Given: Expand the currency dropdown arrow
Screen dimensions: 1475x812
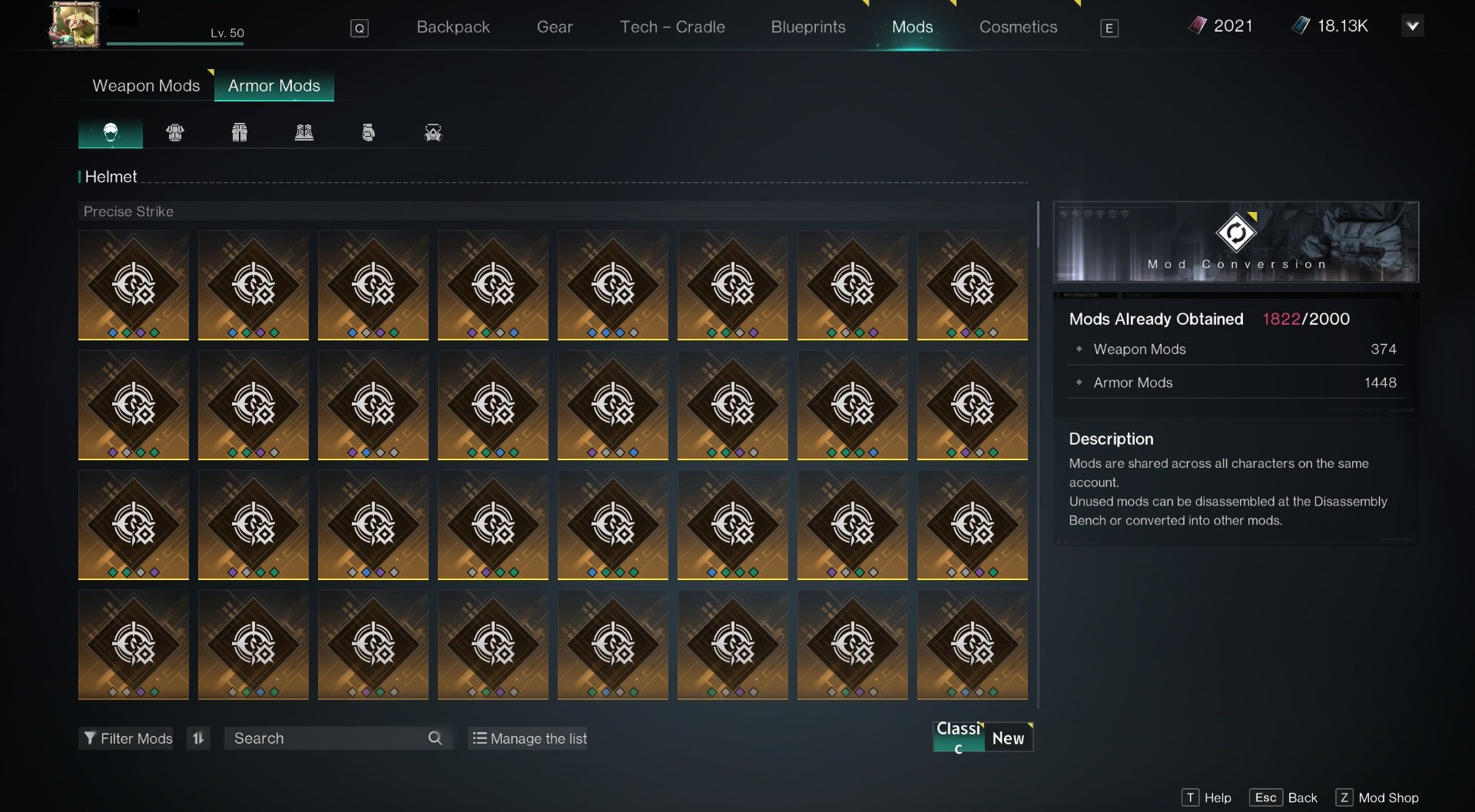Looking at the screenshot, I should (x=1412, y=26).
